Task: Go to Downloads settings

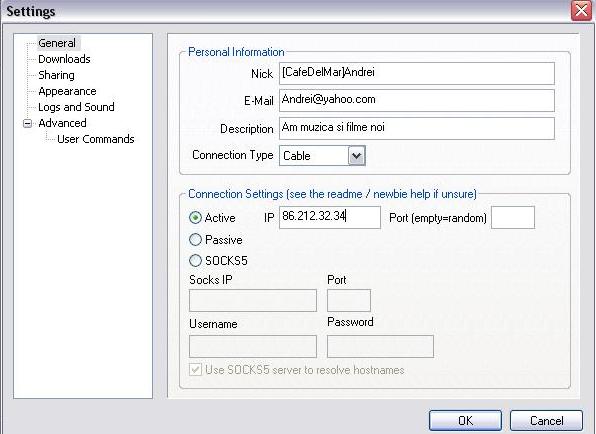Action: [x=64, y=59]
